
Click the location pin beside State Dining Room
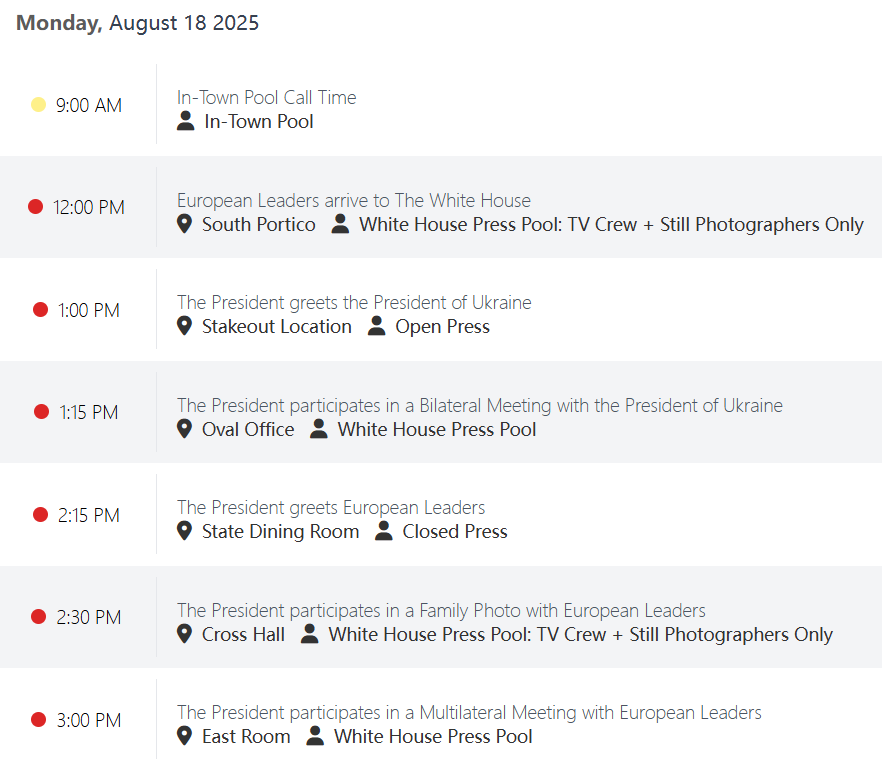click(x=184, y=531)
